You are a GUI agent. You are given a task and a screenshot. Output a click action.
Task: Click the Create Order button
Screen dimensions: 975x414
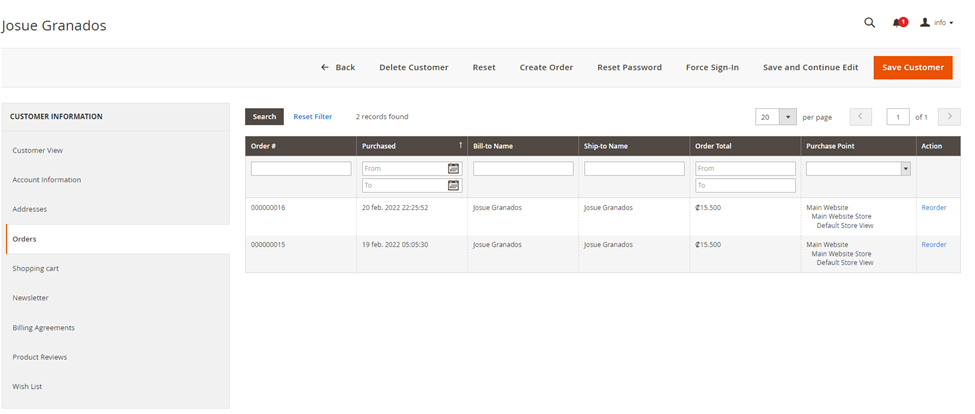click(x=546, y=67)
